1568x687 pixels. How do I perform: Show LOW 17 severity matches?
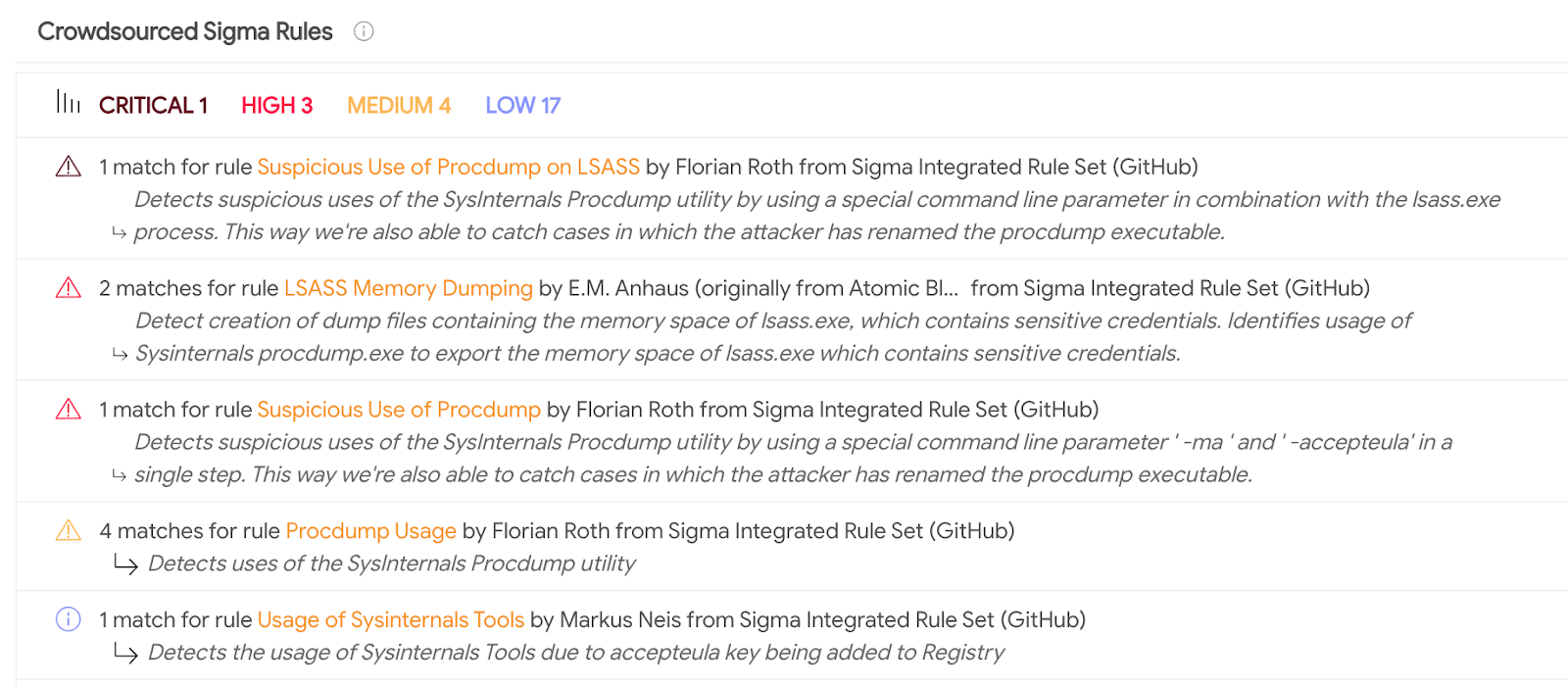point(523,105)
